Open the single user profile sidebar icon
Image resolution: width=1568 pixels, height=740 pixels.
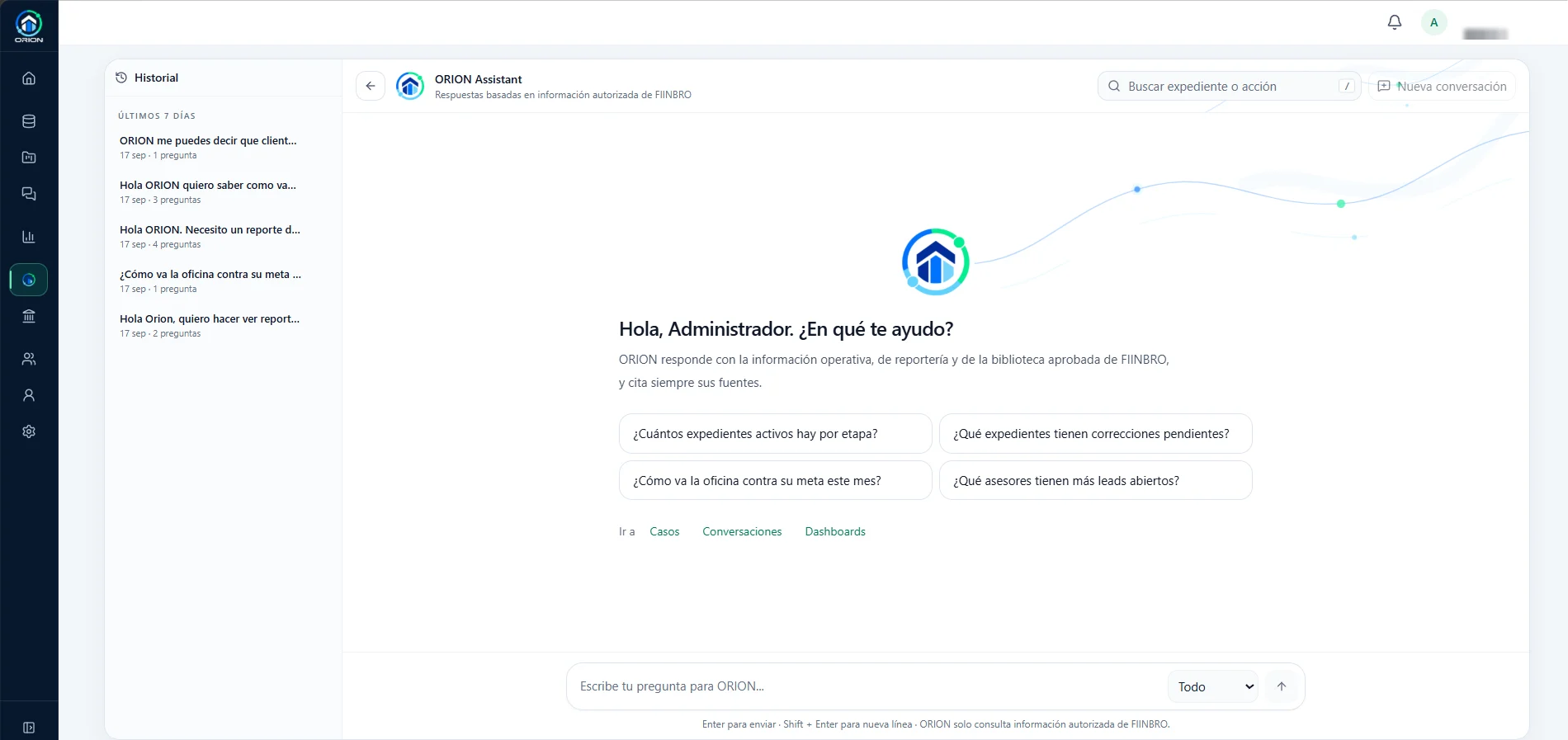coord(29,395)
